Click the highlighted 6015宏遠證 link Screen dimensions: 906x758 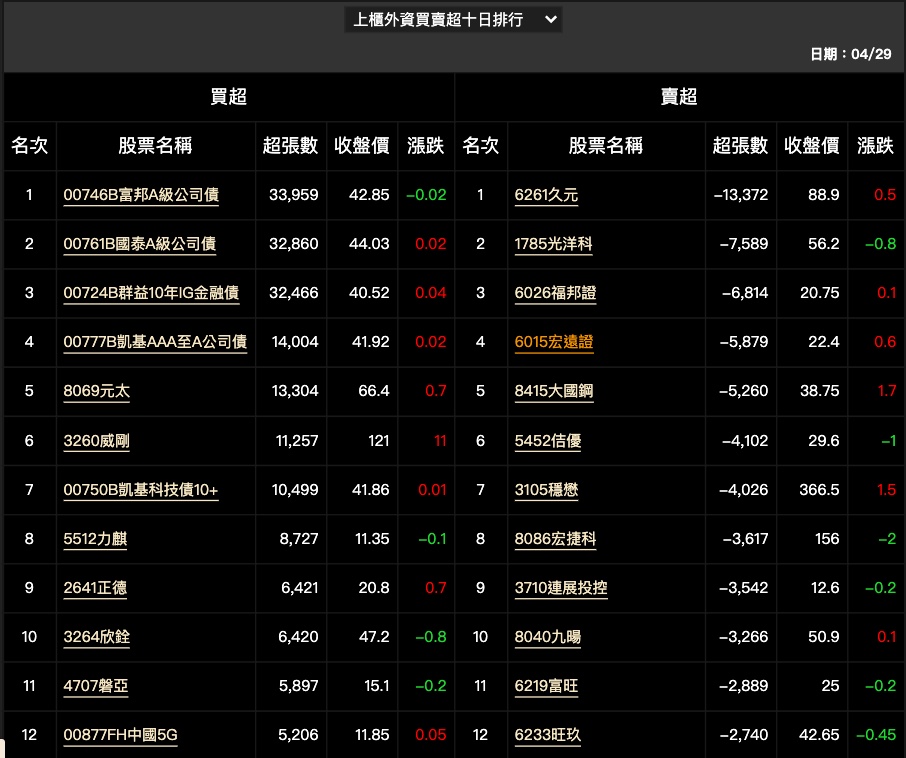click(x=554, y=342)
